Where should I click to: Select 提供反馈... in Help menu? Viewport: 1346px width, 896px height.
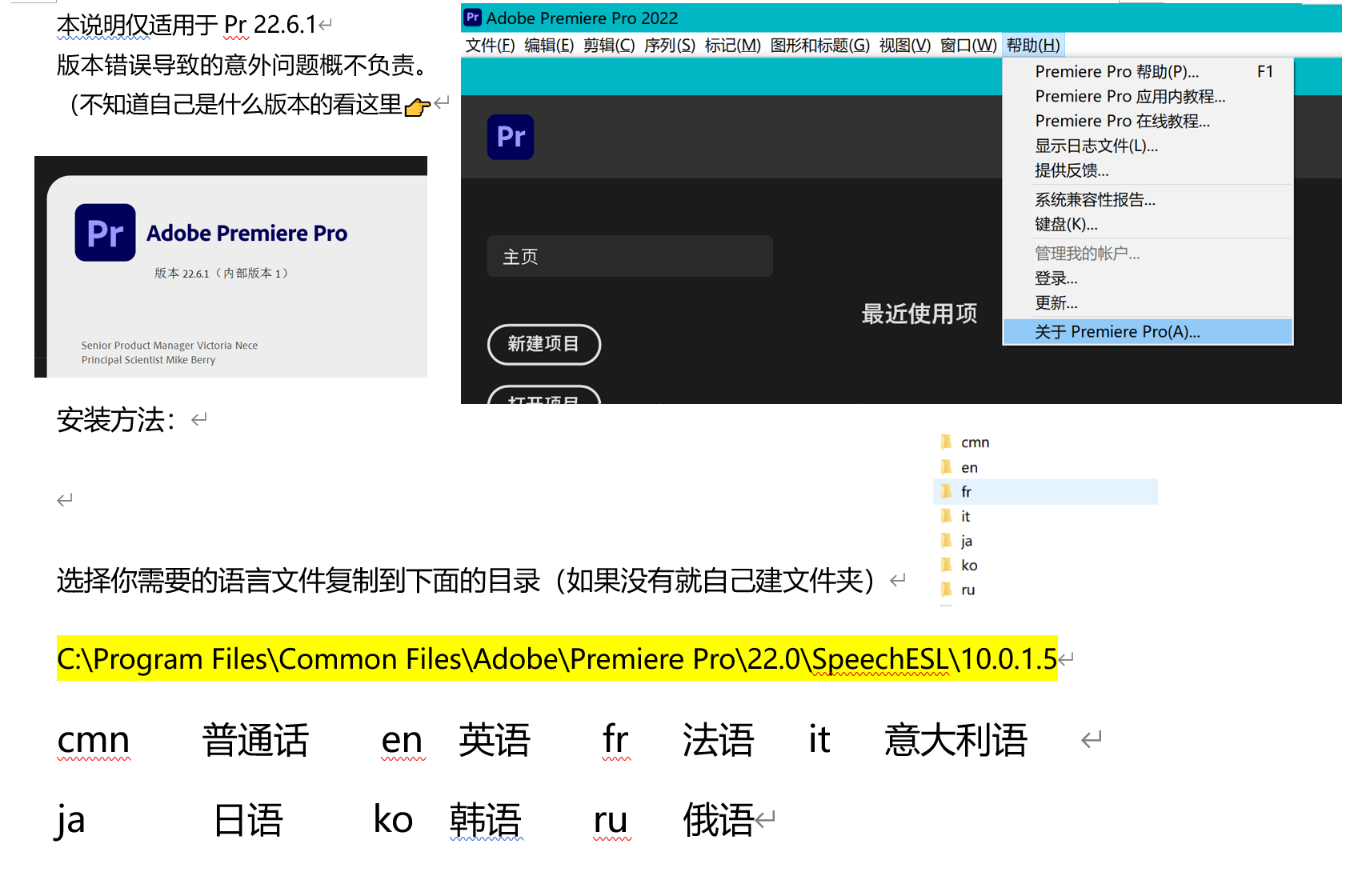1148,171
